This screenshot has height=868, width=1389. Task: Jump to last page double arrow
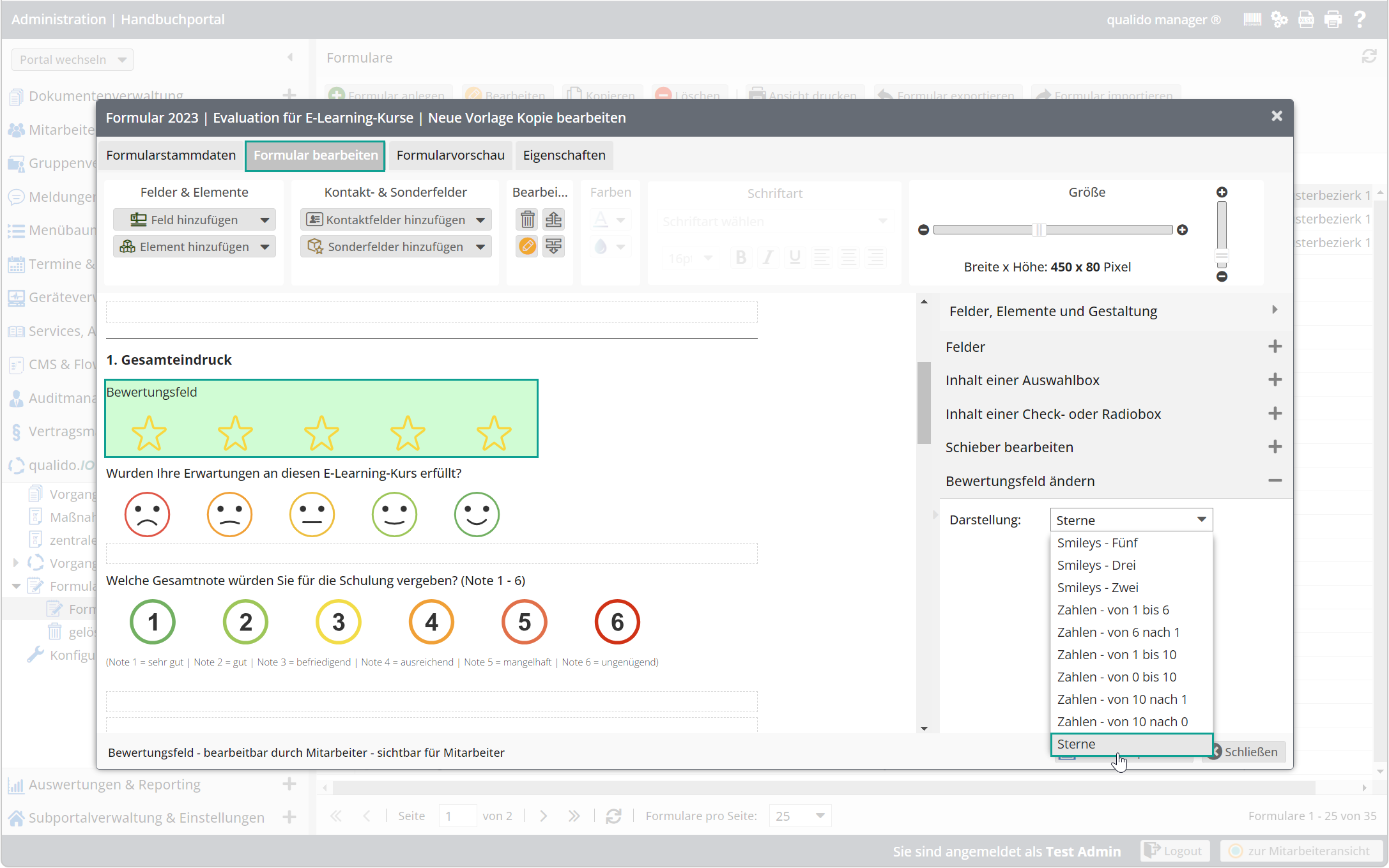click(x=574, y=816)
